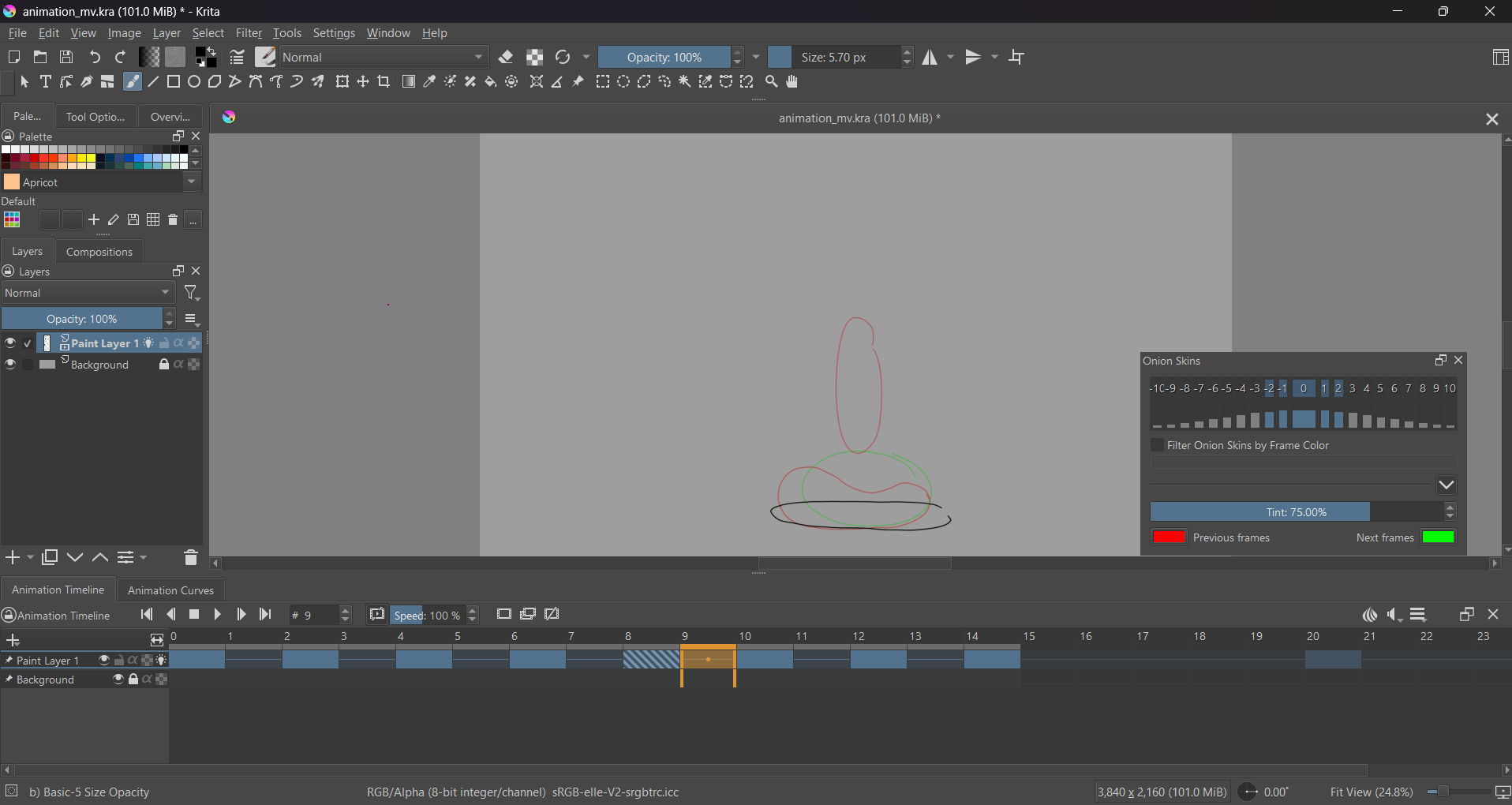
Task: Open the timeline hamburger menu
Action: click(x=1419, y=616)
